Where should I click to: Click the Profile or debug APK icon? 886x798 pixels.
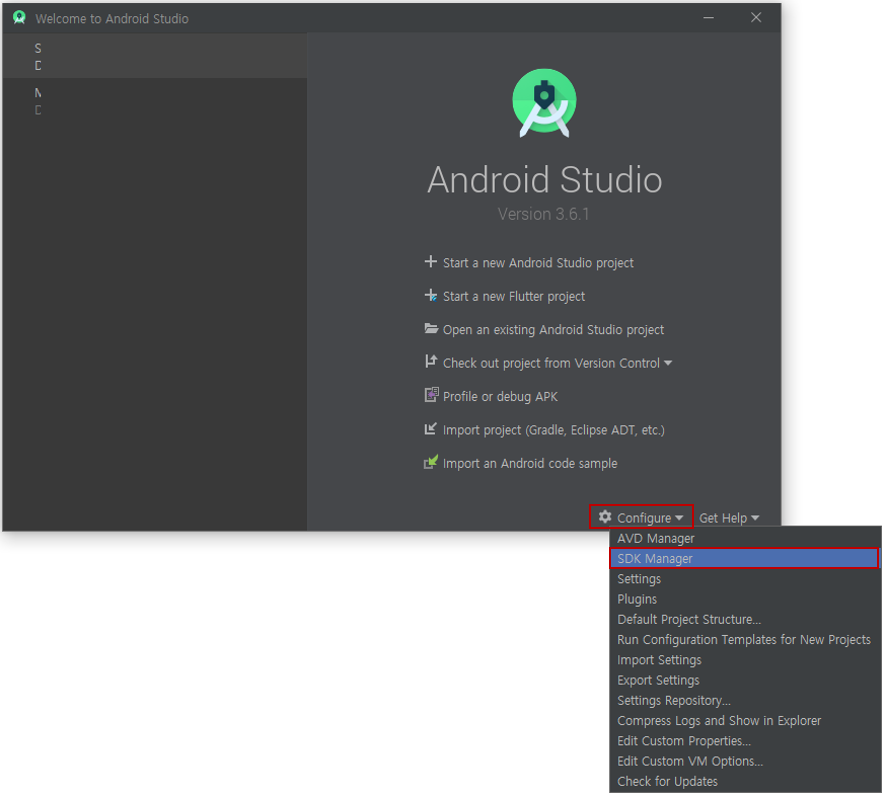431,395
